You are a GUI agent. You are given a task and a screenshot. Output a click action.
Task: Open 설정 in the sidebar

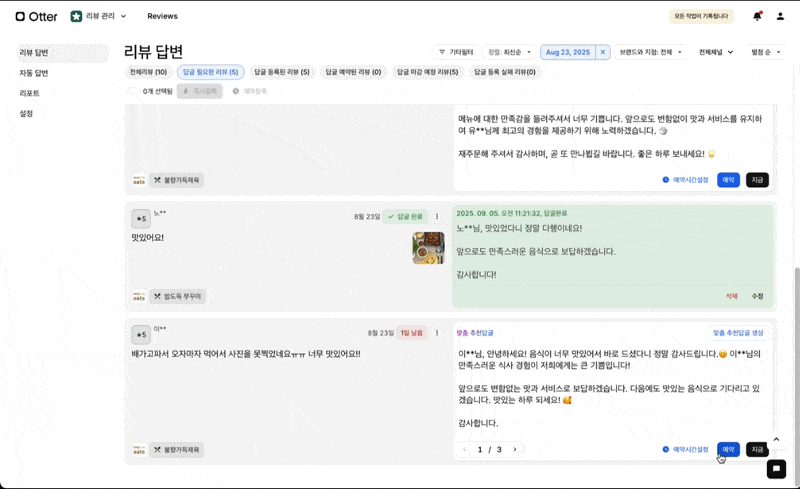click(x=26, y=113)
